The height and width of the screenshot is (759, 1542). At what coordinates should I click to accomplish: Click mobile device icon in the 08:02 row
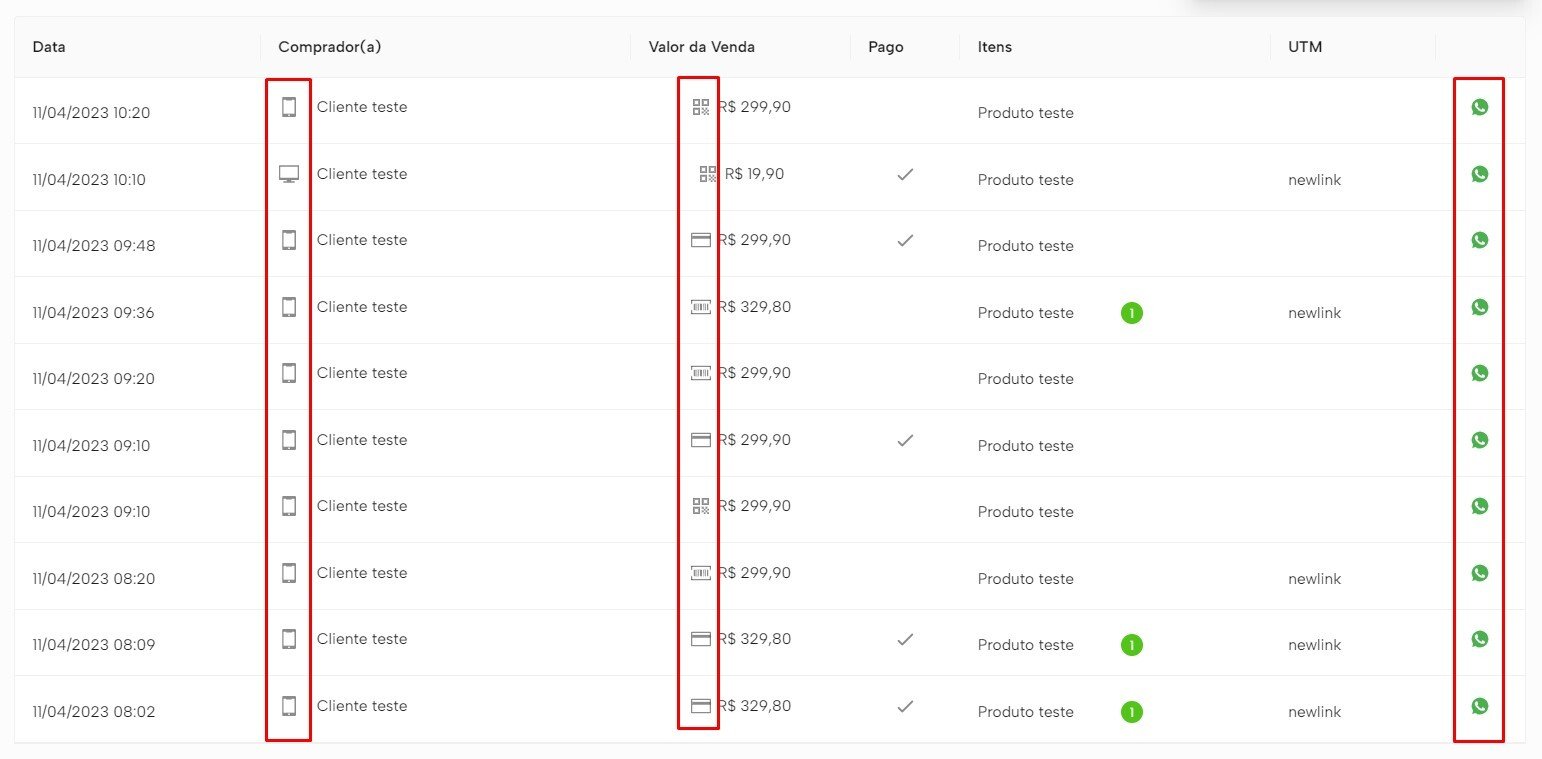(289, 706)
